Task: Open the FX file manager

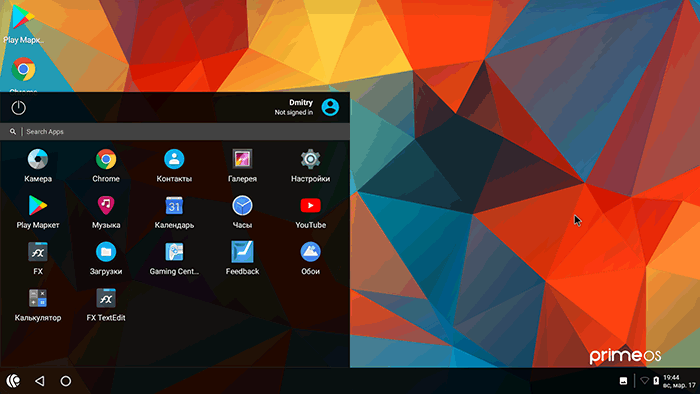Action: pos(38,258)
